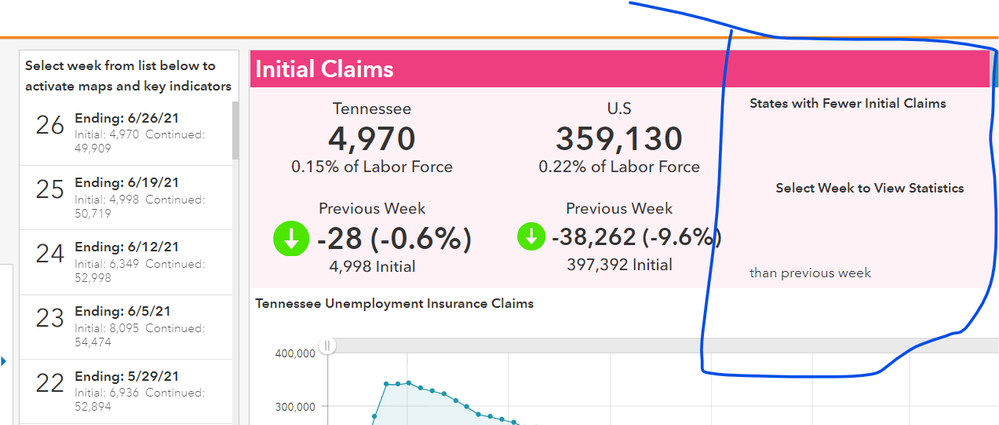
Task: Click the Tennessee 4,970 claims figure
Action: (371, 139)
